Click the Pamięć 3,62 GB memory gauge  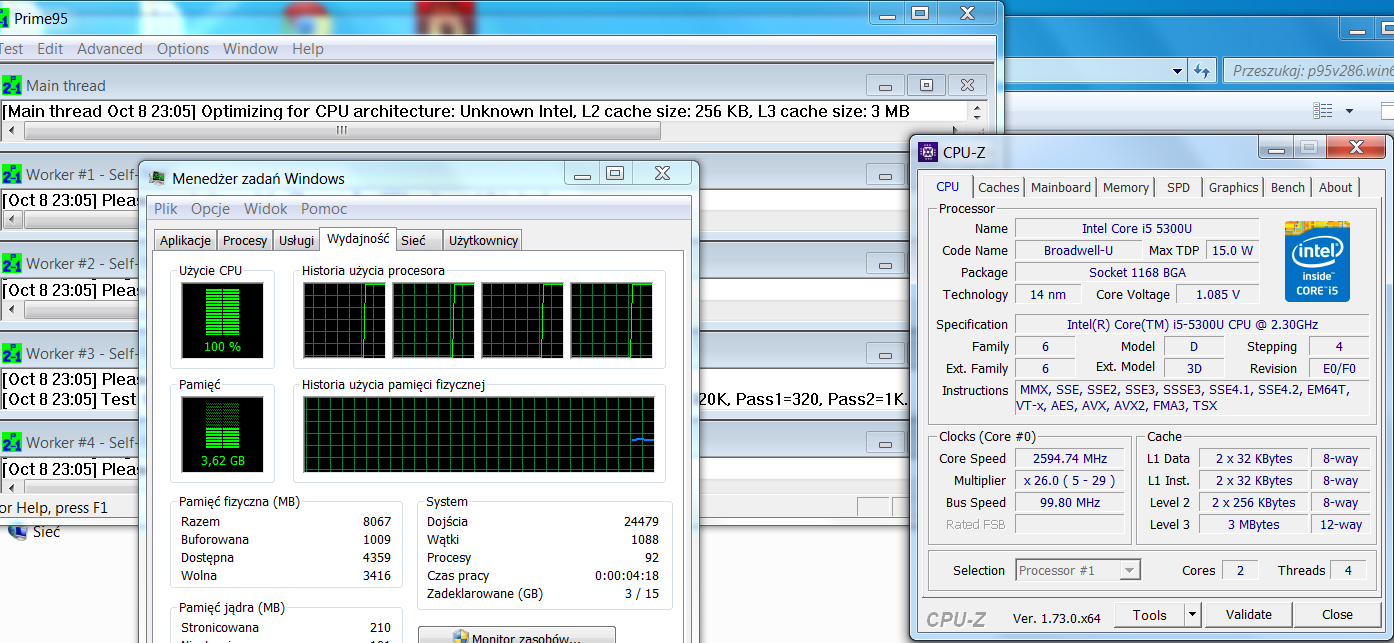222,434
